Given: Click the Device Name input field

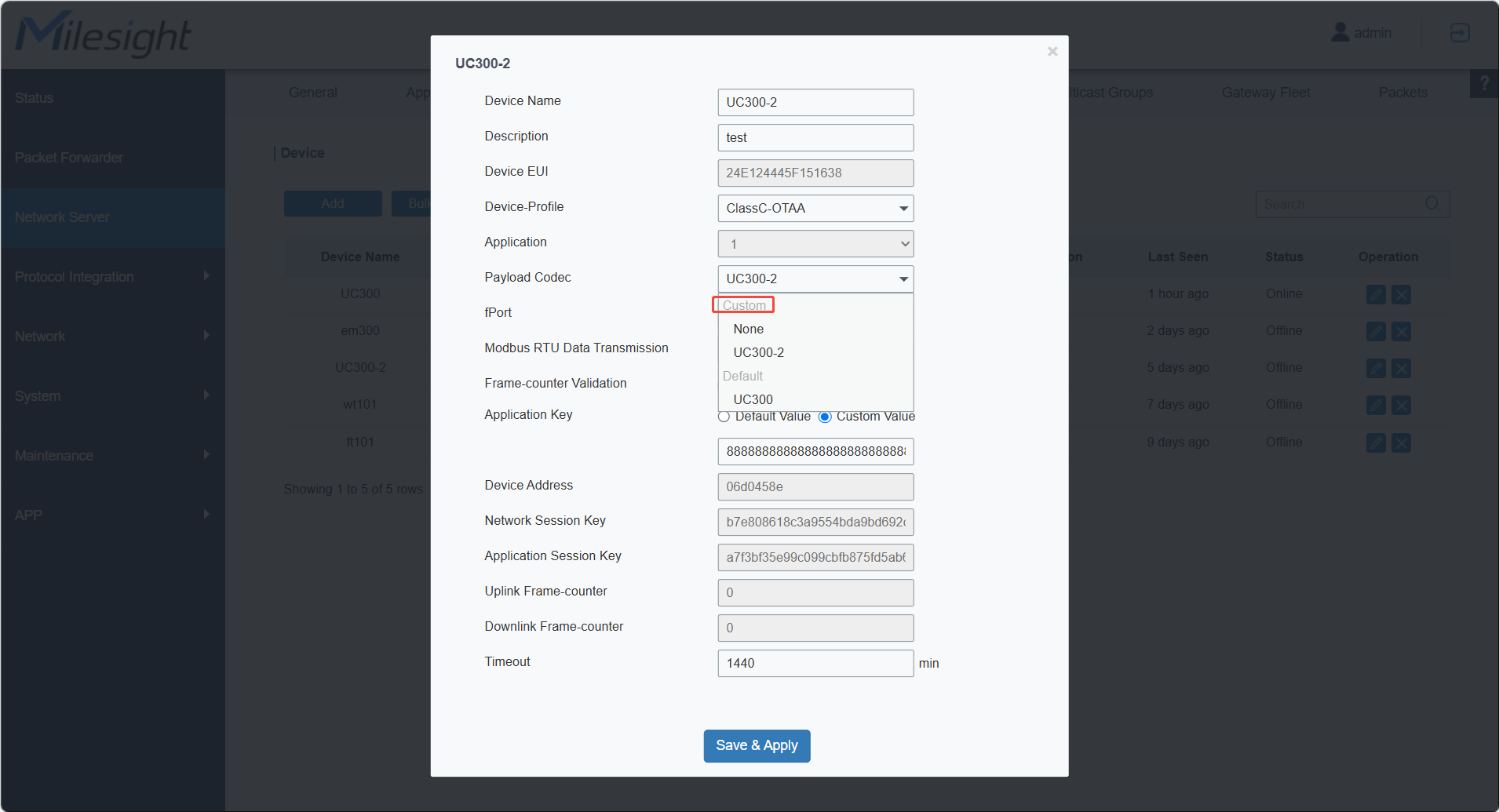Looking at the screenshot, I should pyautogui.click(x=815, y=102).
